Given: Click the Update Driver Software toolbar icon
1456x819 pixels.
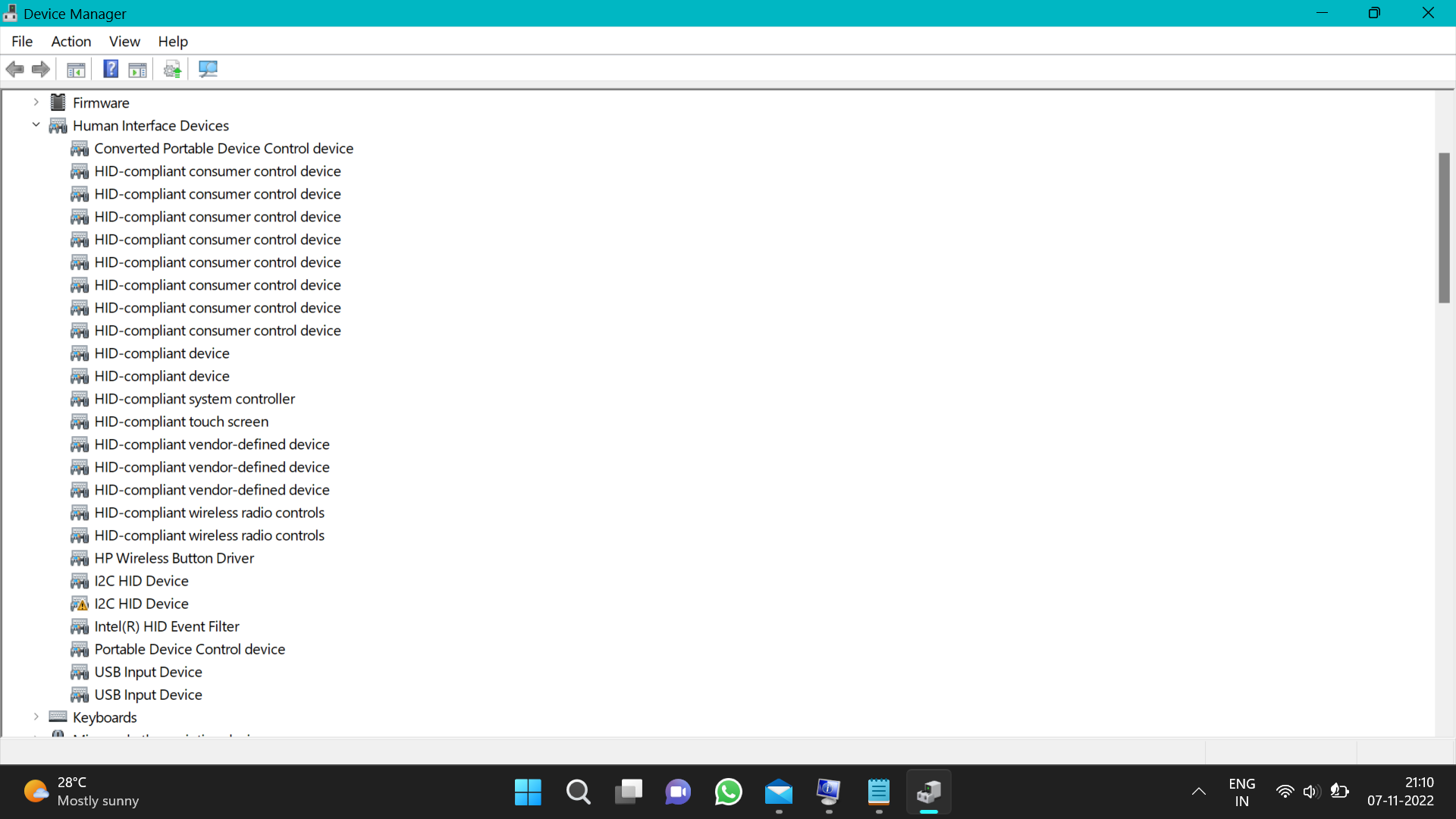Looking at the screenshot, I should click(172, 69).
